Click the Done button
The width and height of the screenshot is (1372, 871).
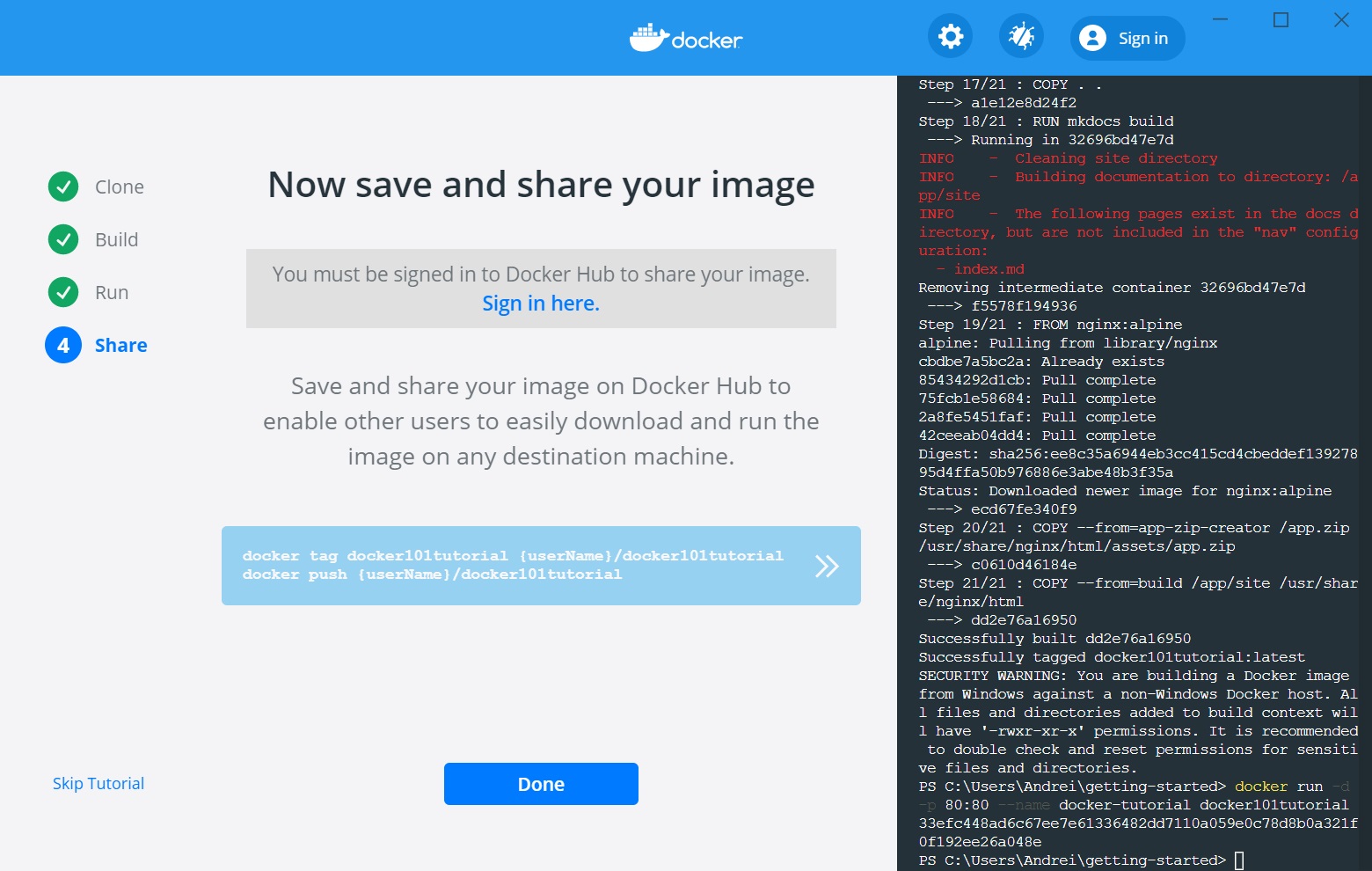[x=541, y=784]
